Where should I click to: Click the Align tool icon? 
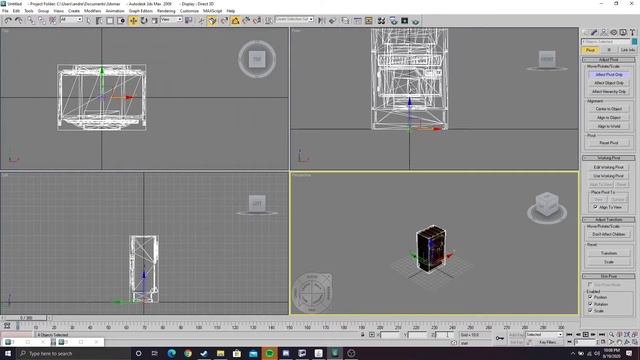tap(333, 20)
